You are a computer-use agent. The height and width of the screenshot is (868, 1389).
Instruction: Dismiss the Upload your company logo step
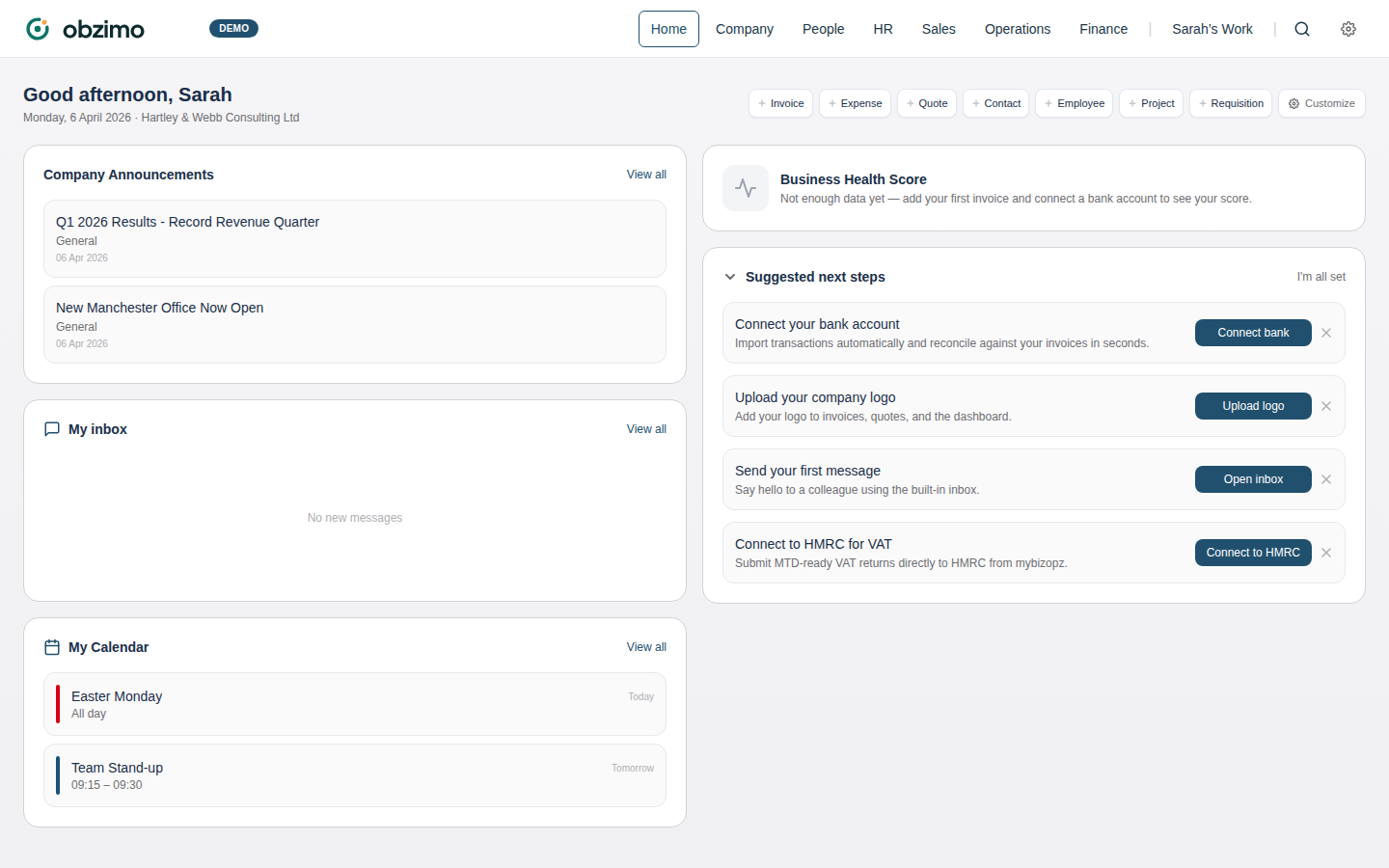point(1326,406)
